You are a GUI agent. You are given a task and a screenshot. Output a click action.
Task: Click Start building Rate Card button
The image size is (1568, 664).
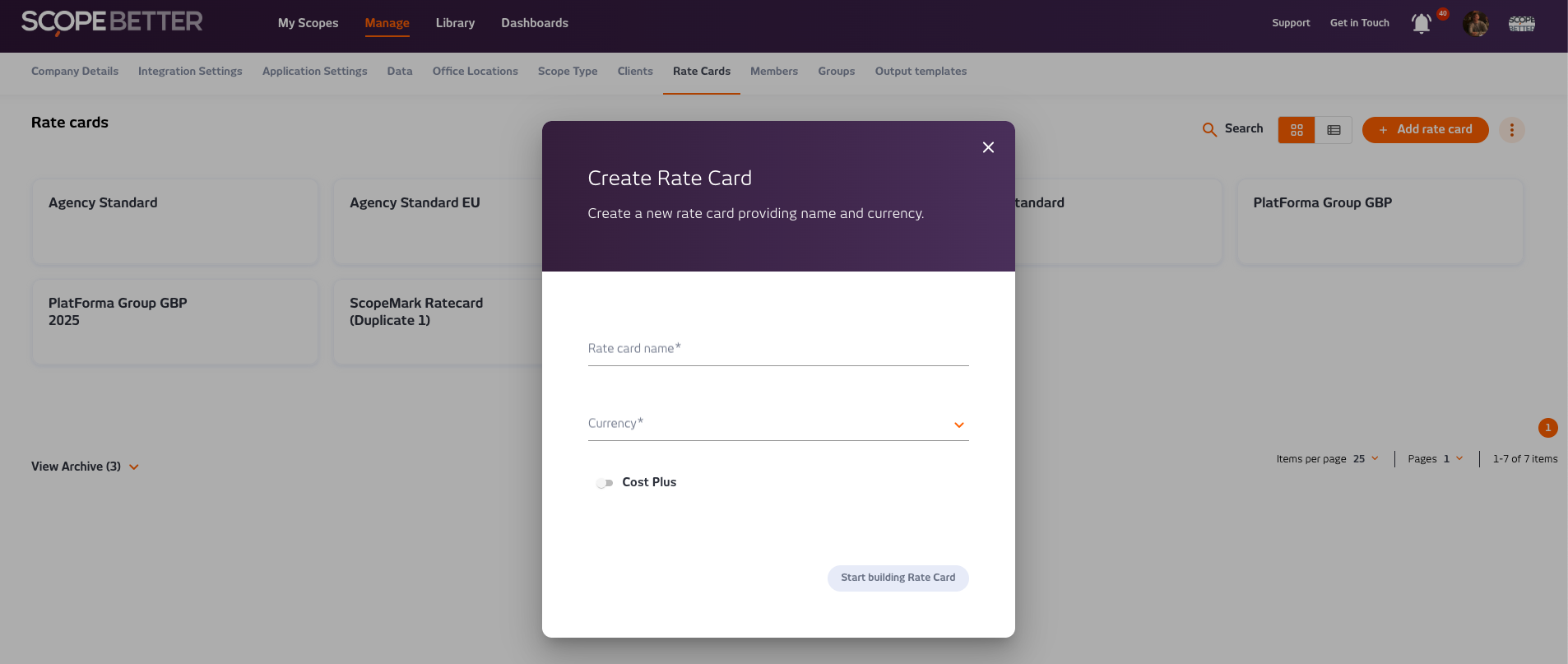click(x=898, y=578)
